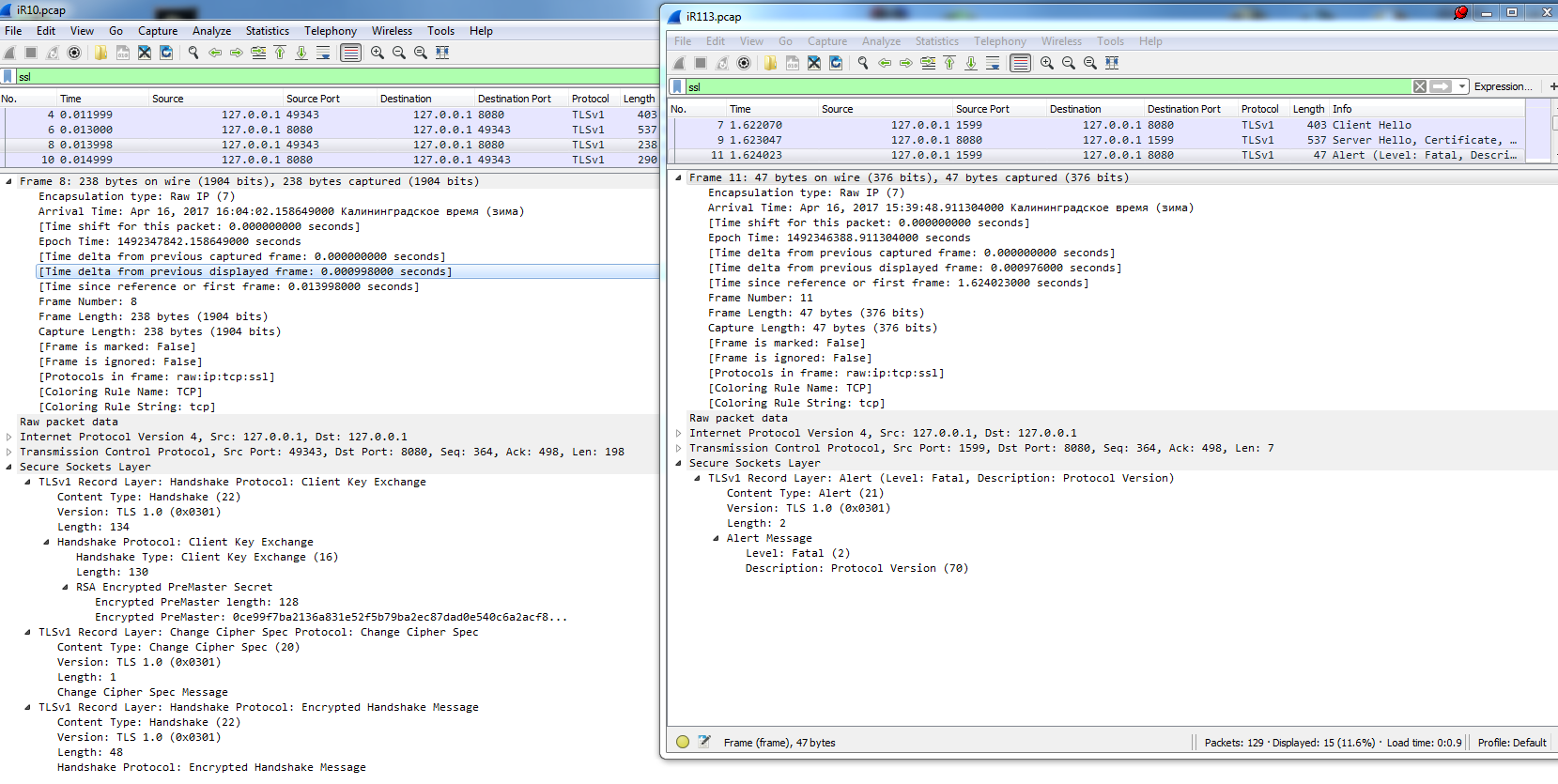Open file folder icon in iR113.pcap toolbar

click(x=770, y=63)
